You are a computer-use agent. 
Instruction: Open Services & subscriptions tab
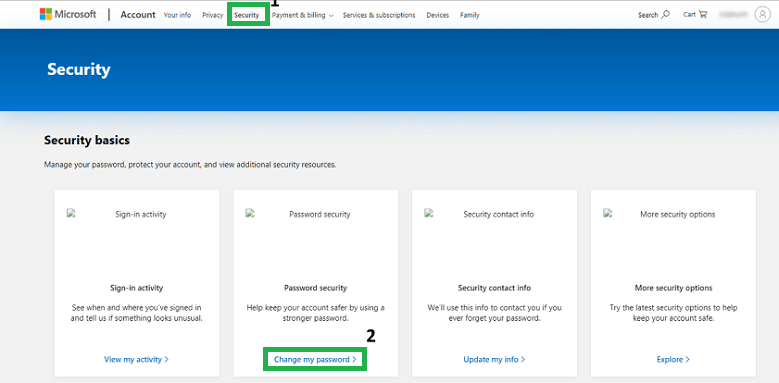click(x=379, y=15)
